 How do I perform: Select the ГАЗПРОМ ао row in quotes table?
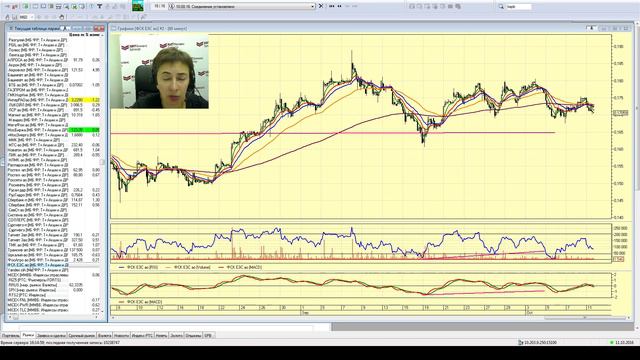tap(54, 90)
